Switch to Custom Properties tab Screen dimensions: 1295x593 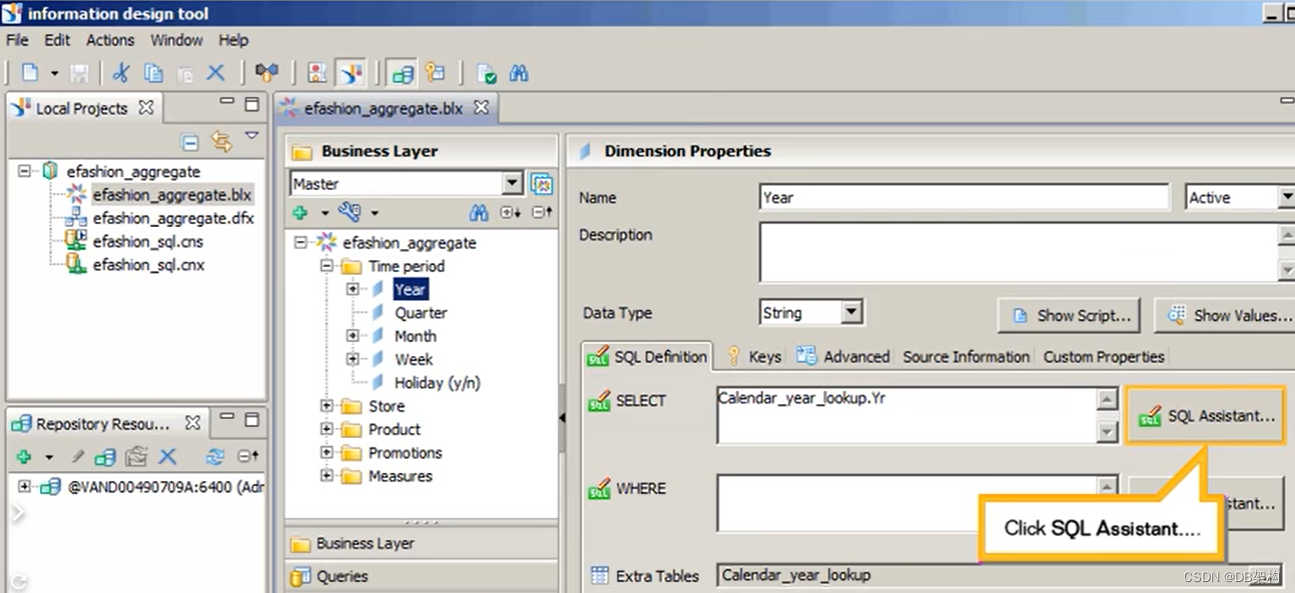1104,356
